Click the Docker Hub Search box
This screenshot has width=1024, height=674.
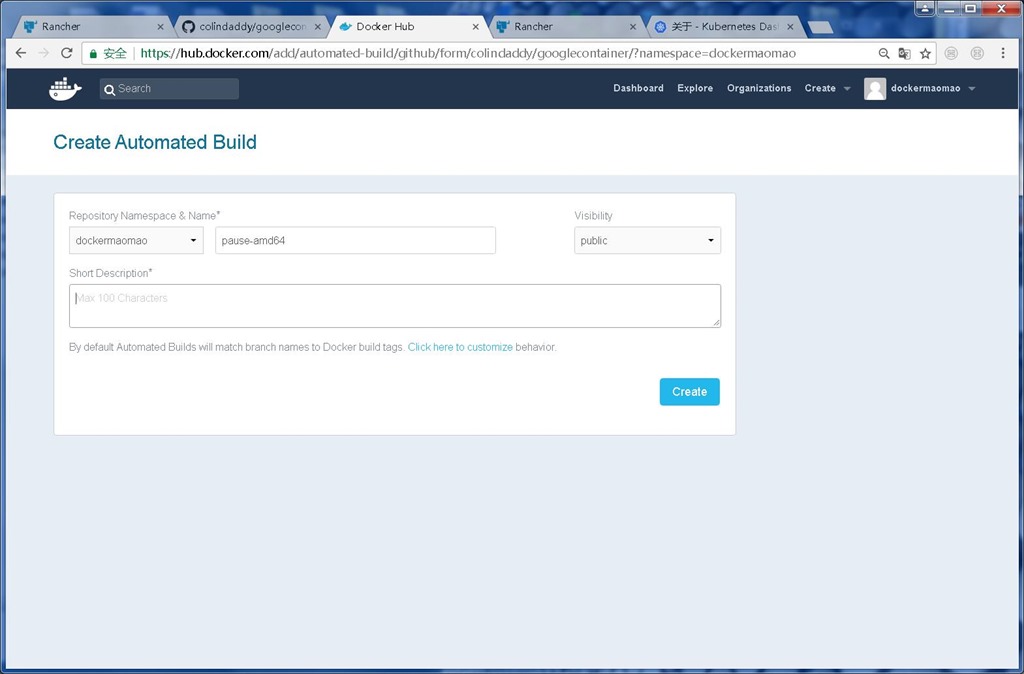coord(169,89)
